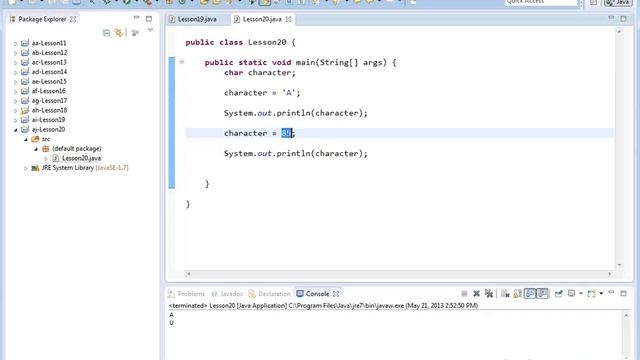Click the Quick Access search field

[541, 2]
